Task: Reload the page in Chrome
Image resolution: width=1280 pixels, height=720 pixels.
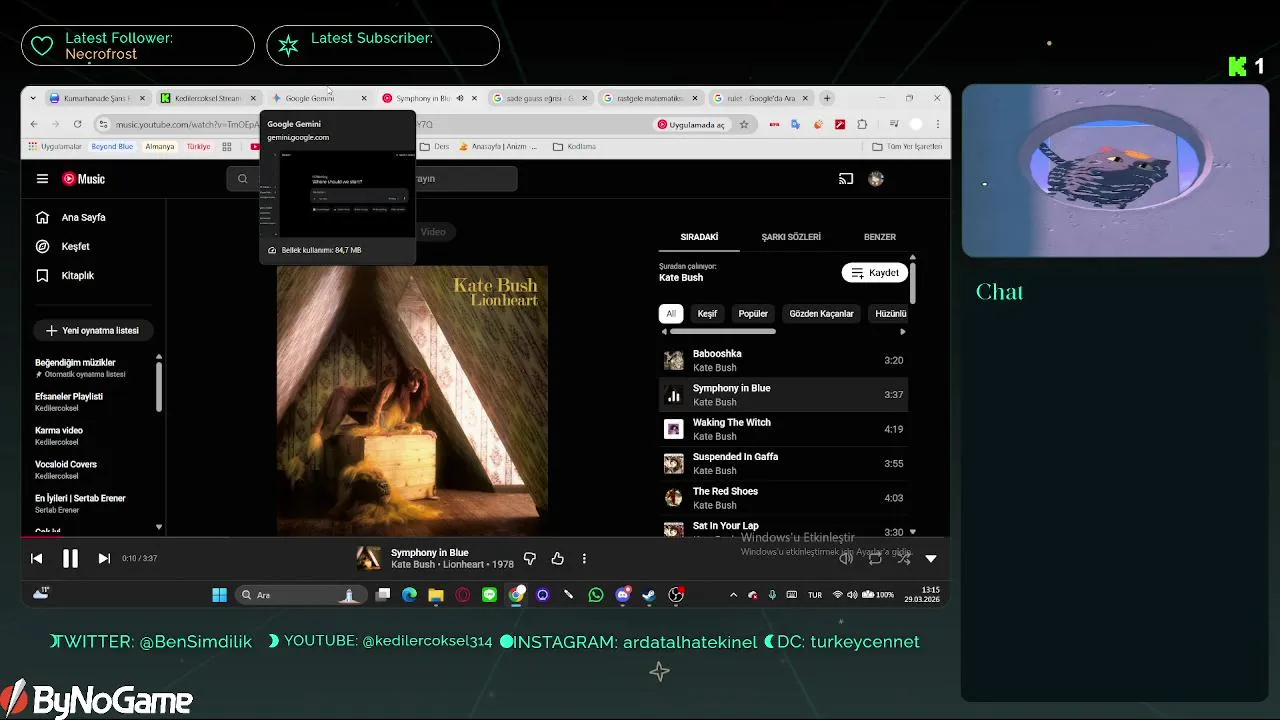Action: [79, 124]
